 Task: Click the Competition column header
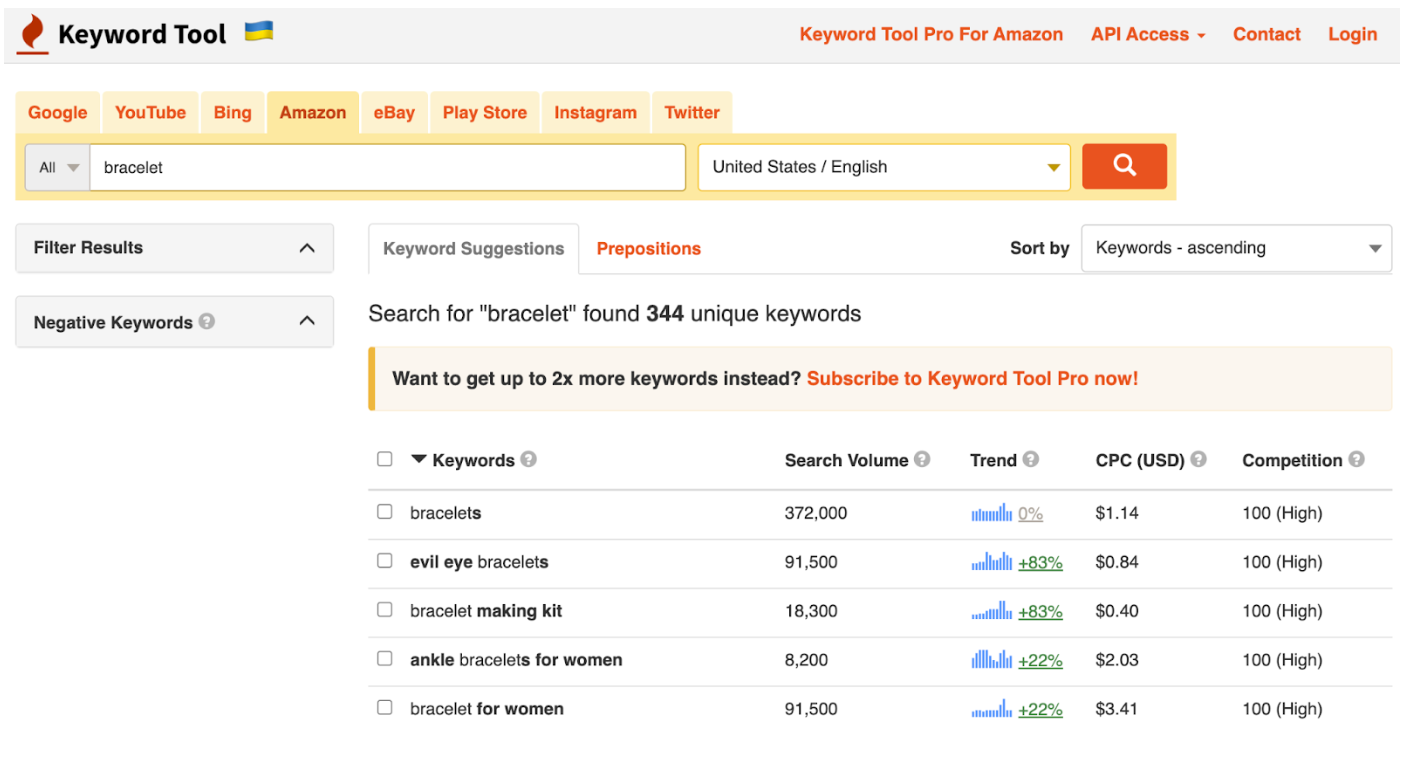(x=1292, y=460)
